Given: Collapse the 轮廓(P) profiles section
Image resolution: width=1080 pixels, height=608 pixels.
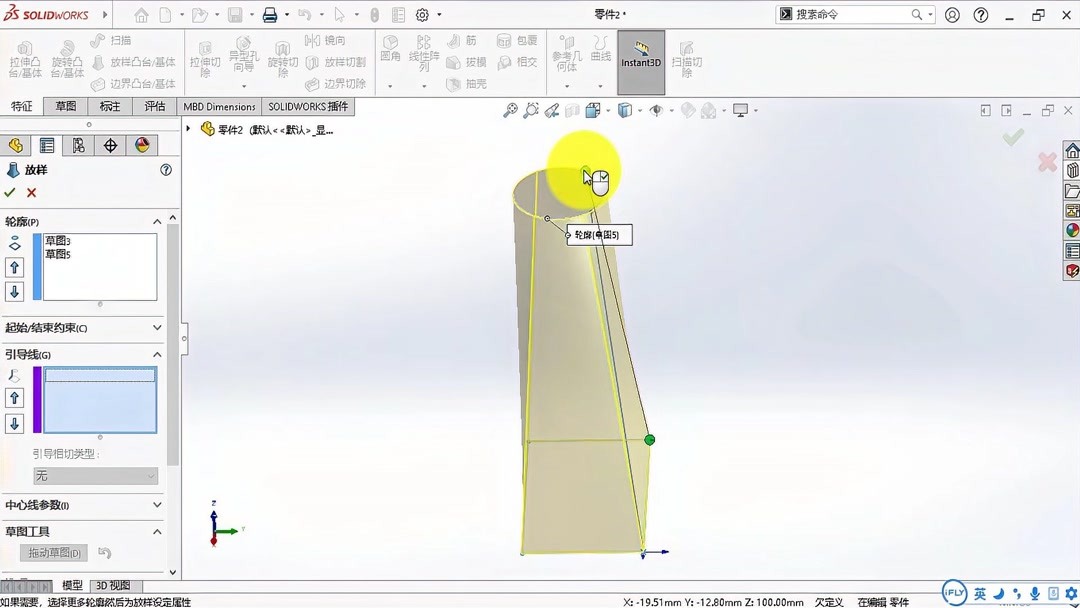Looking at the screenshot, I should coord(157,221).
